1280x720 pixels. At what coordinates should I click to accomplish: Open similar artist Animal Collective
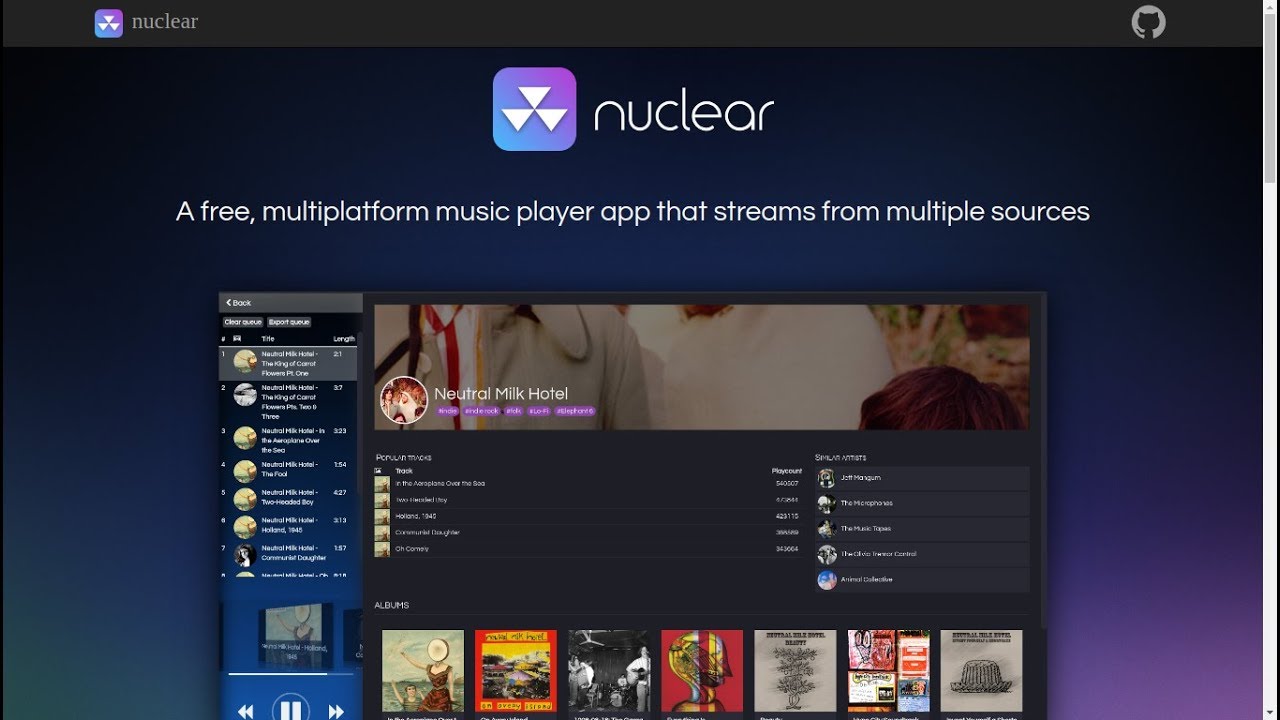point(922,580)
